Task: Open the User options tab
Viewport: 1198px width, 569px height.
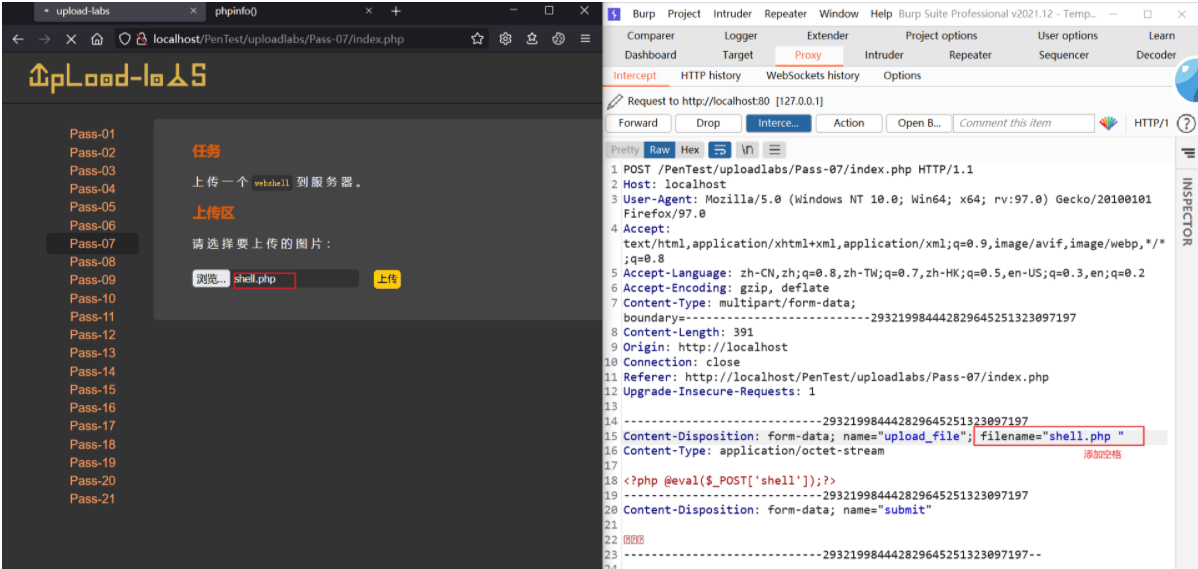Action: 1067,35
